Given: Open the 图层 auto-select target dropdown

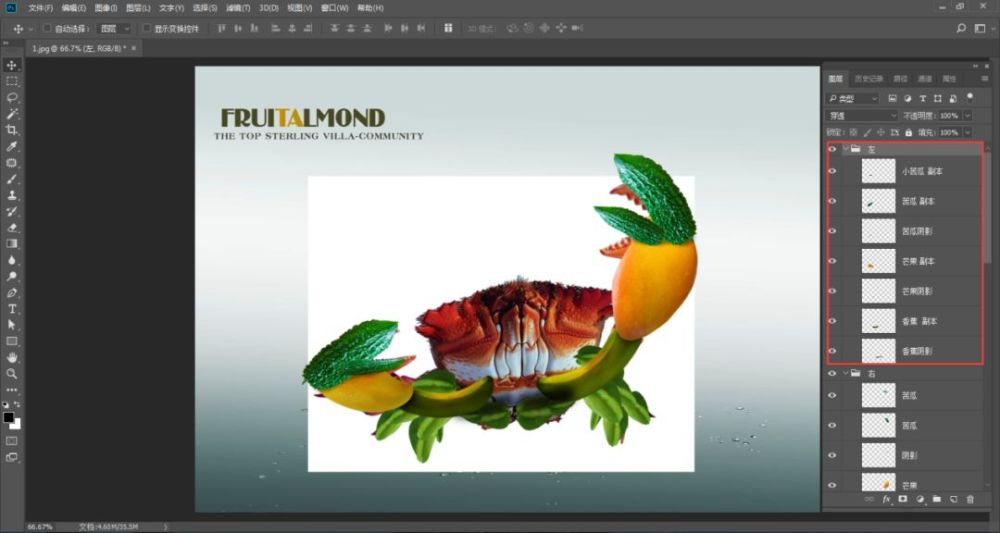Looking at the screenshot, I should (115, 29).
